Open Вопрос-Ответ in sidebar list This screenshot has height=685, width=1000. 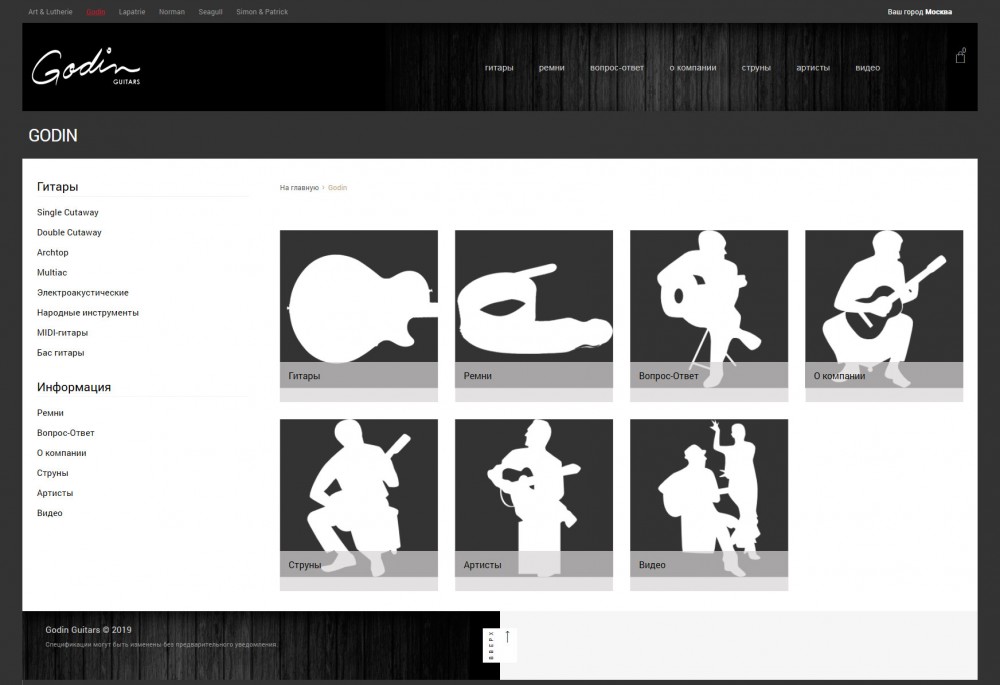66,432
